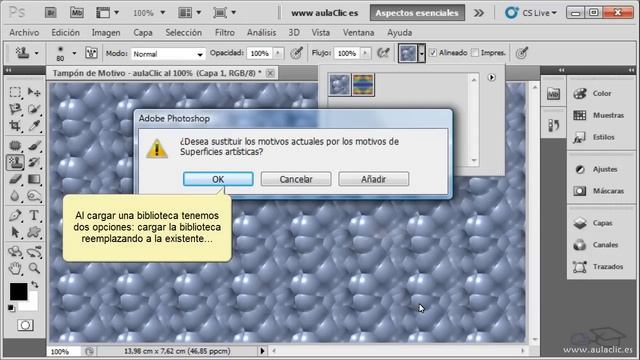
Task: Select the Gradient tool
Action: tap(34, 179)
